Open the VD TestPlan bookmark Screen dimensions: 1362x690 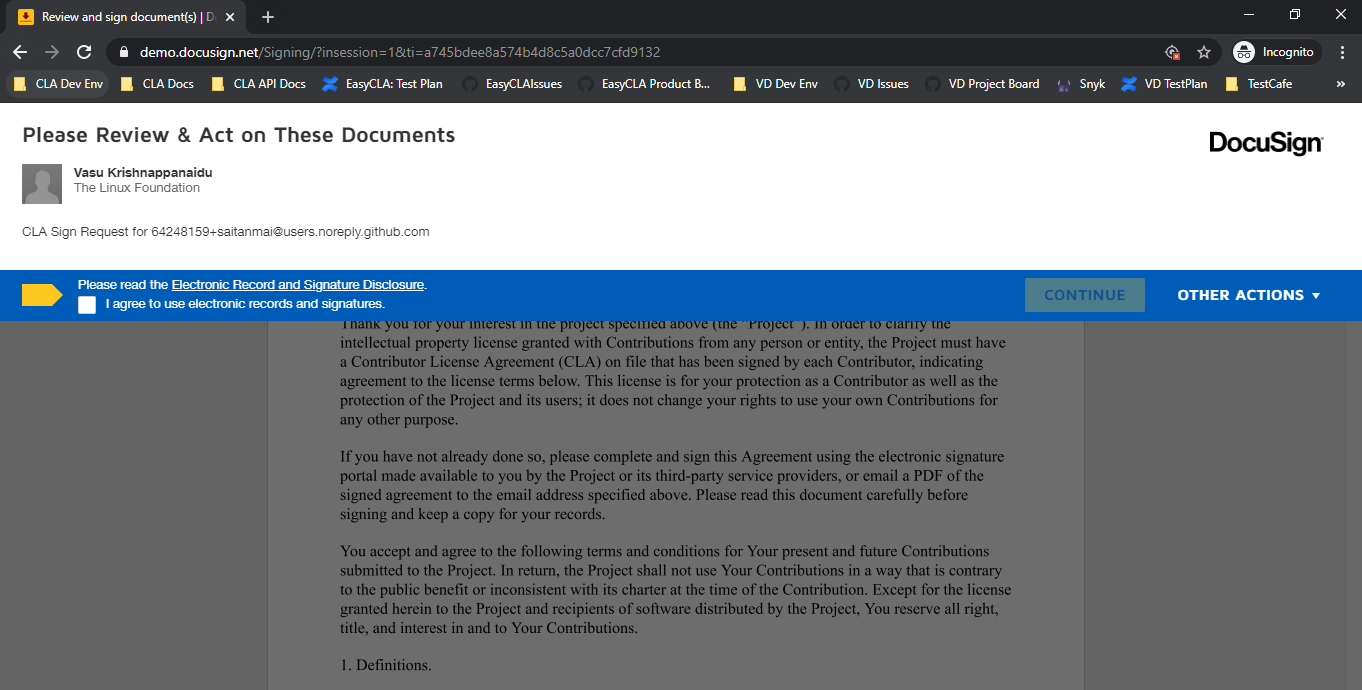[x=1164, y=84]
